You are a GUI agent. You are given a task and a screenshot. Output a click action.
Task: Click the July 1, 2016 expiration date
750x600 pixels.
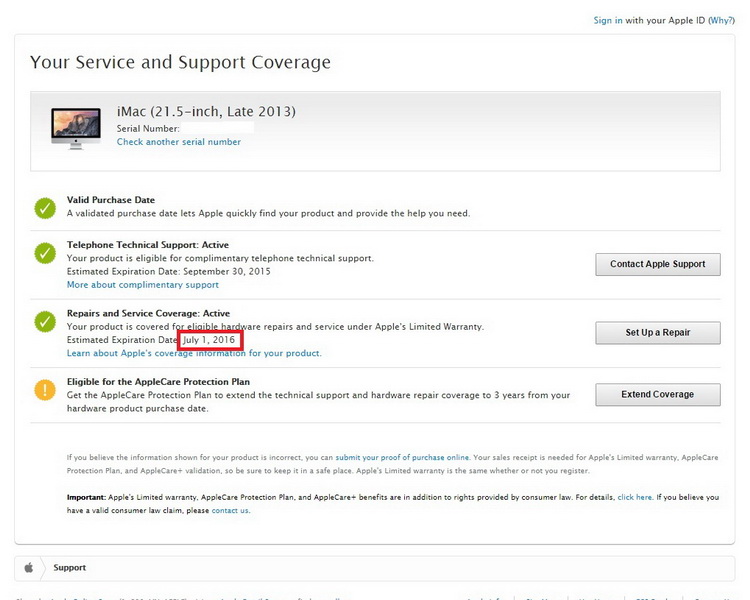pyautogui.click(x=209, y=340)
